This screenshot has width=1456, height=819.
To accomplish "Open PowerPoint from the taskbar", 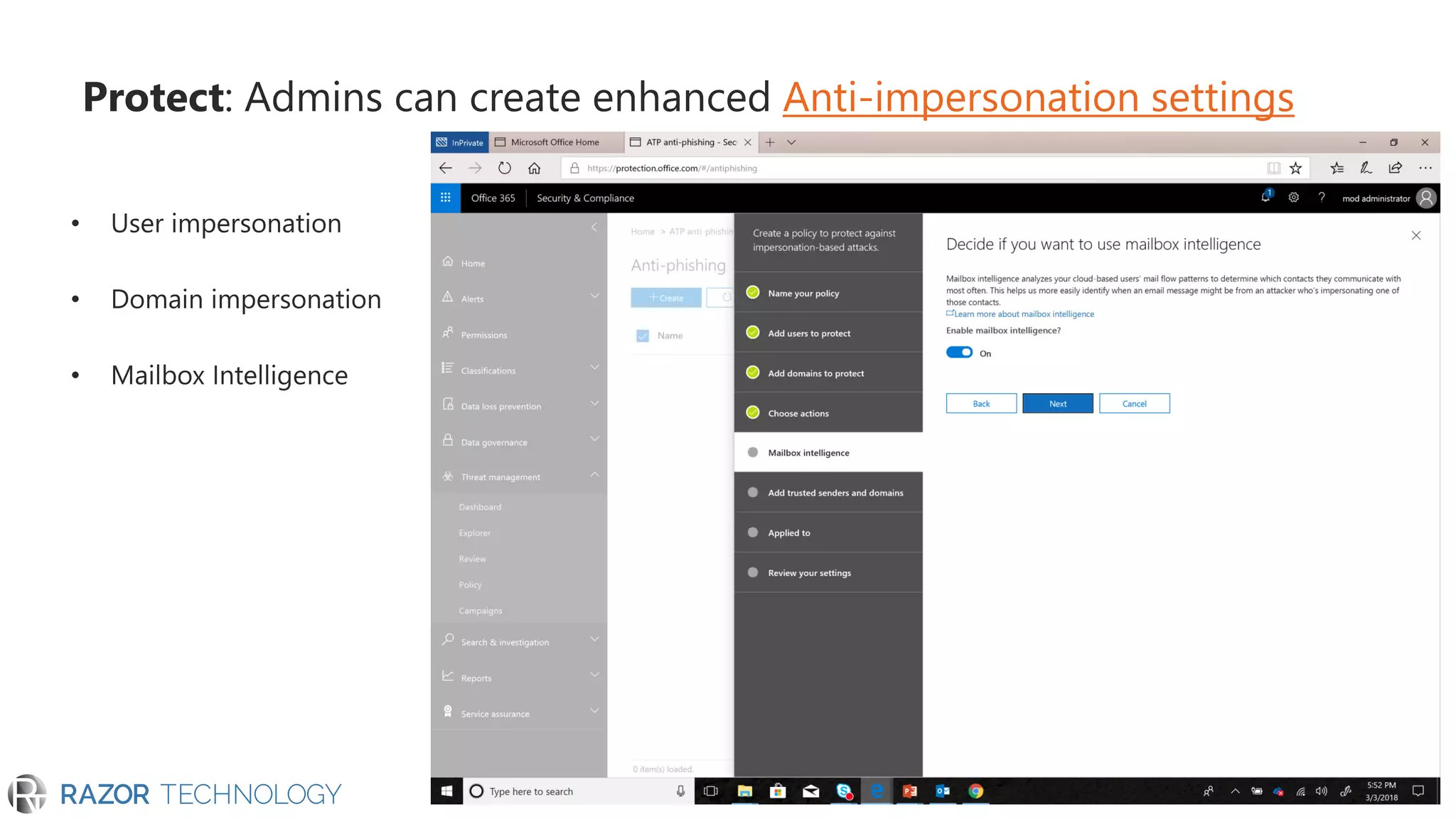I will (x=909, y=791).
